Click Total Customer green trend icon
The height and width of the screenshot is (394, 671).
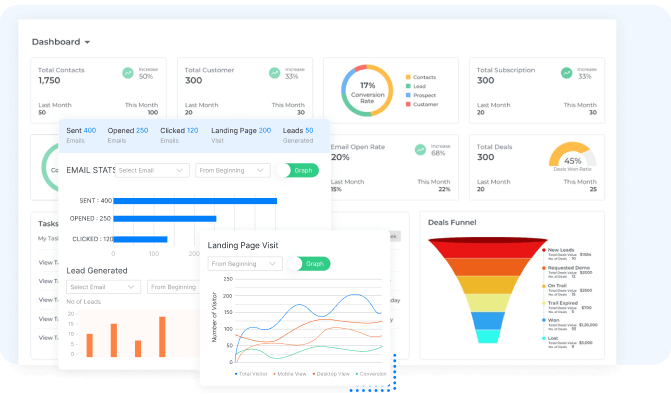pos(274,73)
